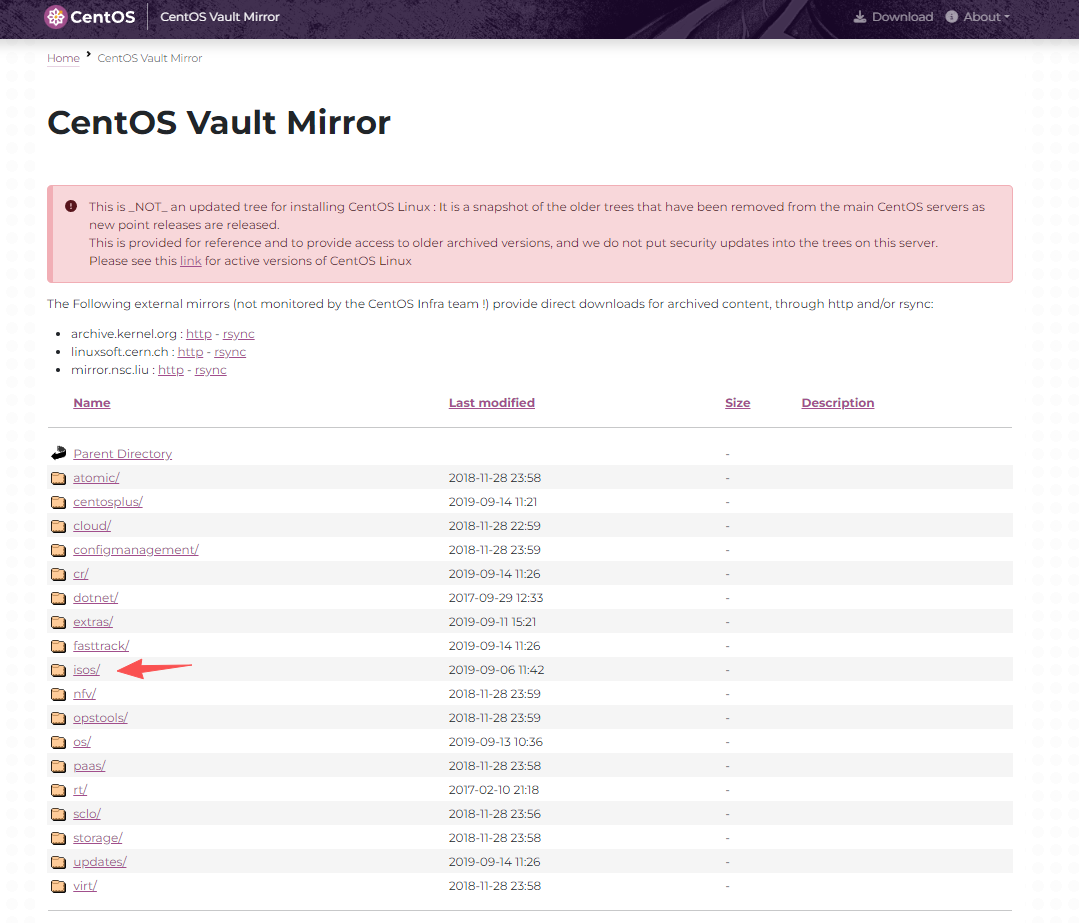1079x923 pixels.
Task: Click the folder icon beside dotnet/
Action: [x=58, y=598]
